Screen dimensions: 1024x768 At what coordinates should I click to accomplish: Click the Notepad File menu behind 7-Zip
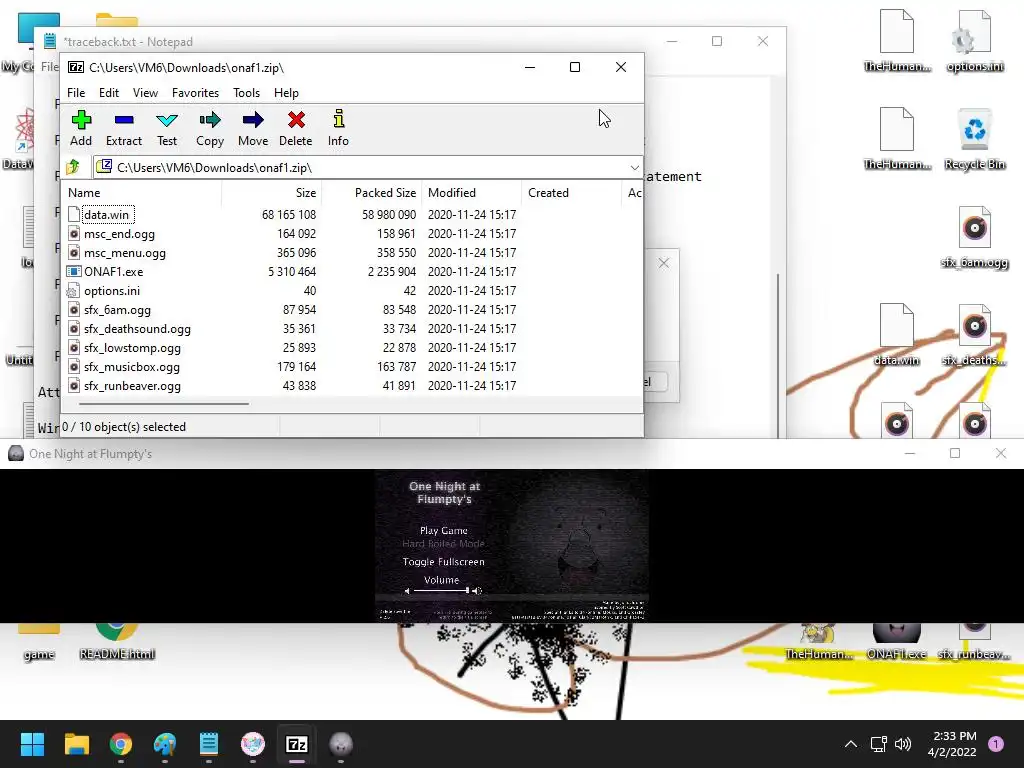[x=50, y=67]
